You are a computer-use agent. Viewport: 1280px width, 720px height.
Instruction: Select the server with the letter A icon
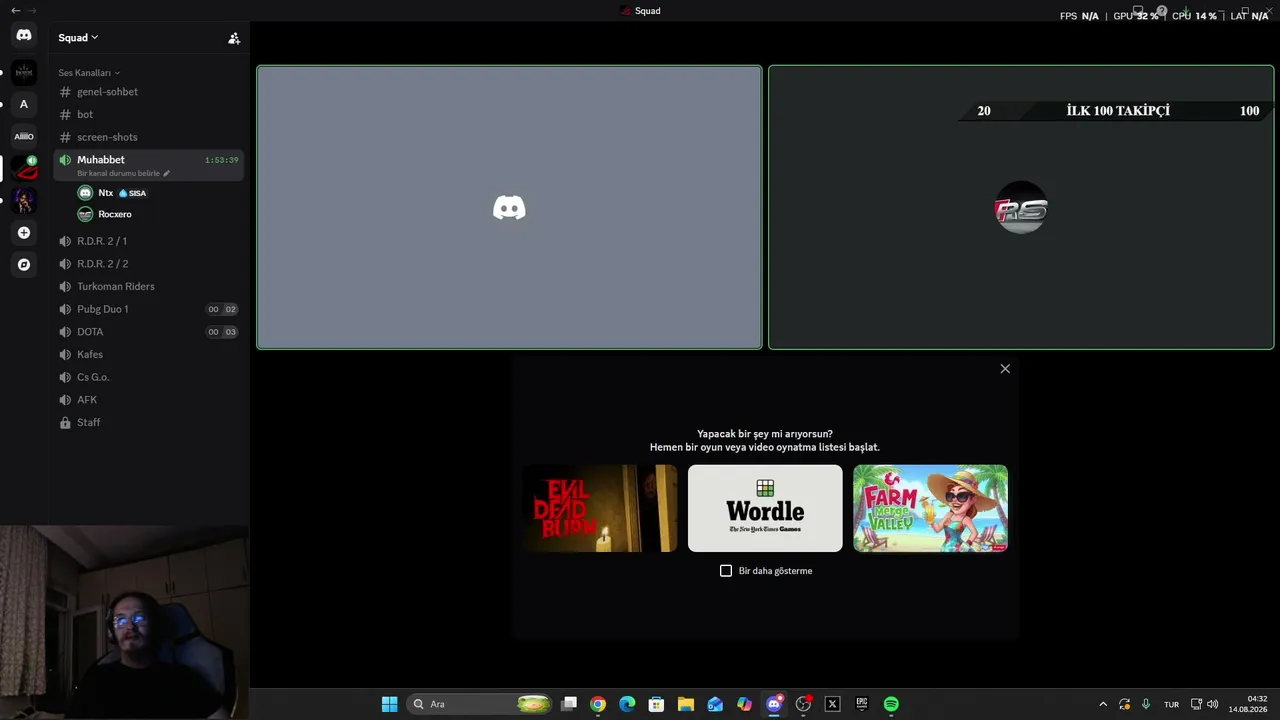(x=24, y=104)
